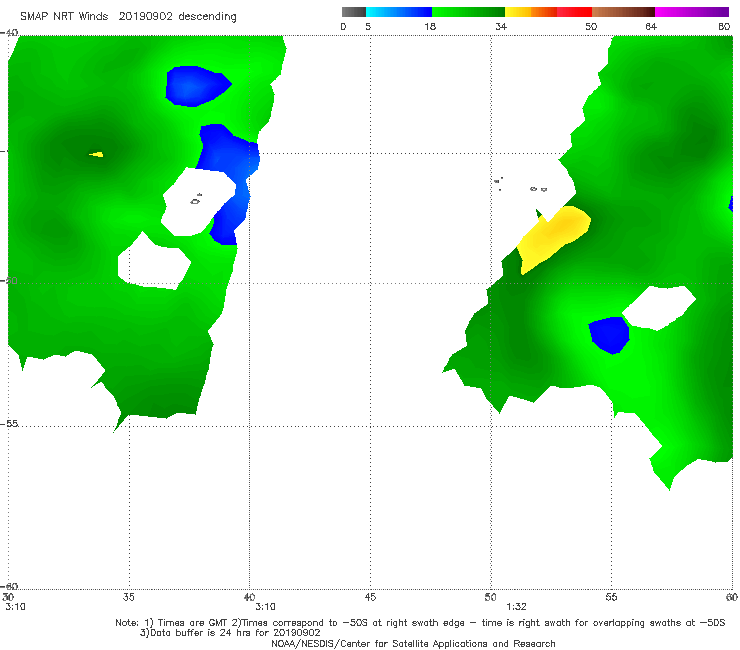Click the blue patch near longitude 55 below -50
740x650 pixels.
(609, 335)
